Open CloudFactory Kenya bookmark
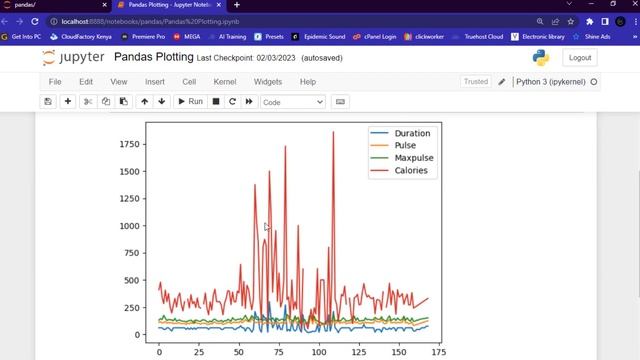 [x=81, y=37]
